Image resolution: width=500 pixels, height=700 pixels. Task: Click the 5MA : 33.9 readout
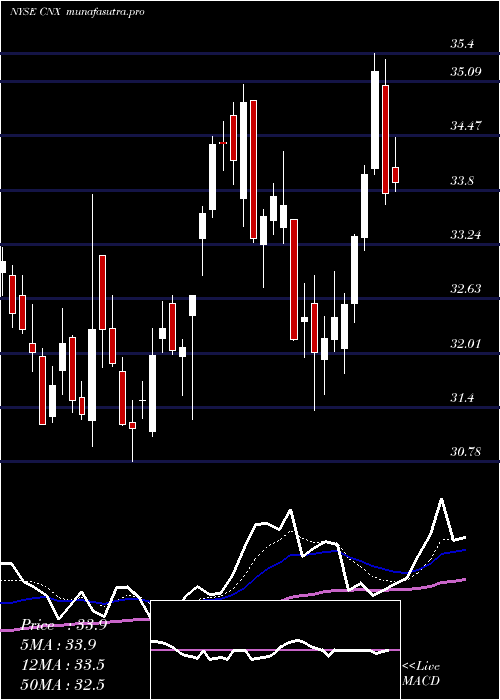58,645
